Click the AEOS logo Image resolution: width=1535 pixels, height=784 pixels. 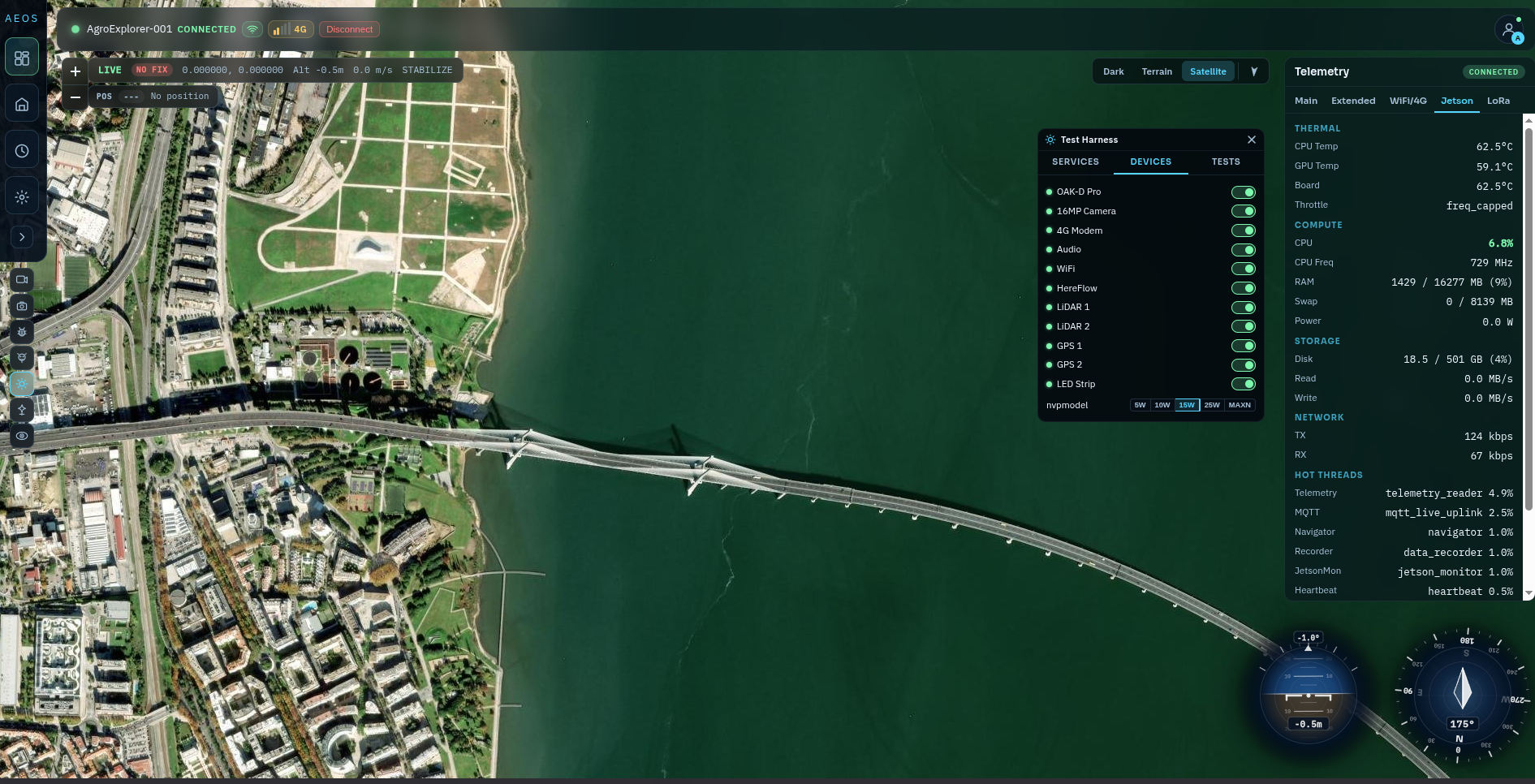[x=22, y=18]
